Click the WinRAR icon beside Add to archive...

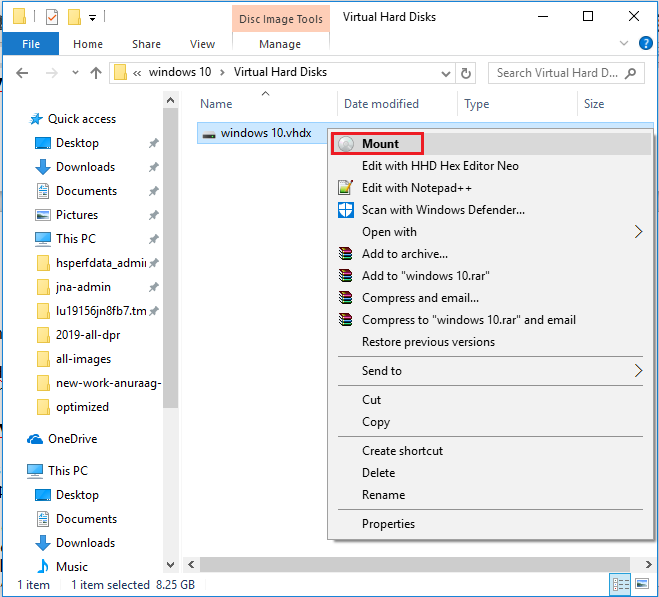345,254
